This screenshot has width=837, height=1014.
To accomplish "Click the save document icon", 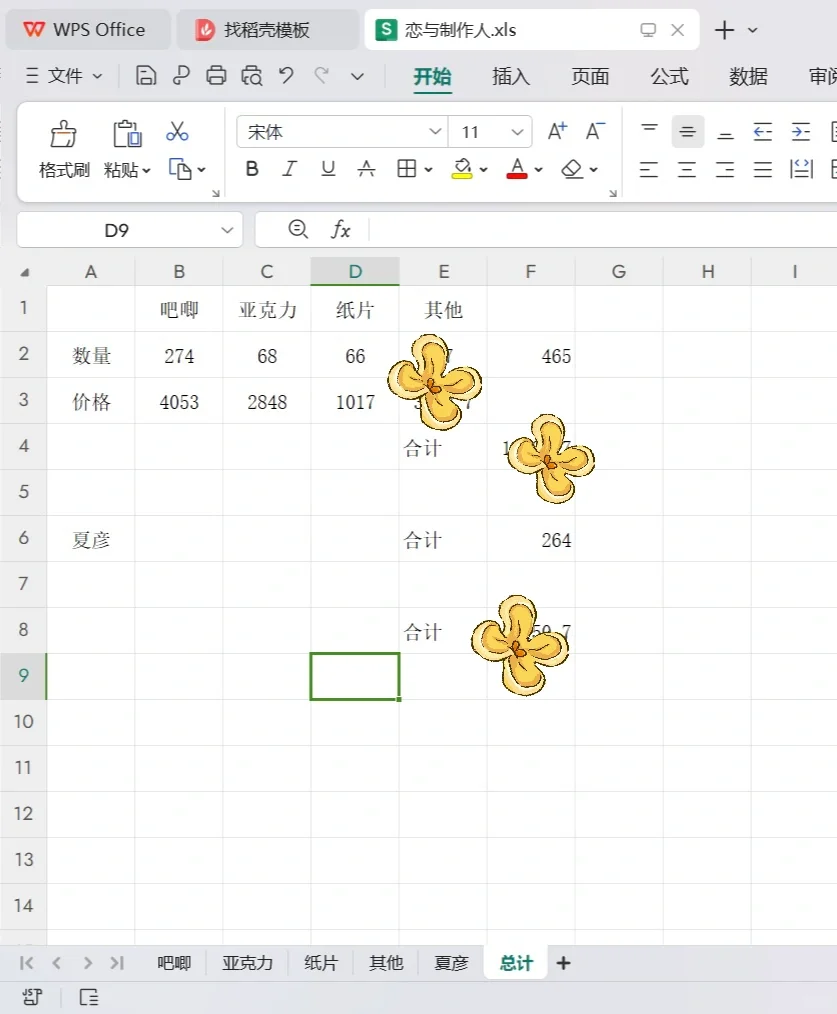I will [147, 75].
